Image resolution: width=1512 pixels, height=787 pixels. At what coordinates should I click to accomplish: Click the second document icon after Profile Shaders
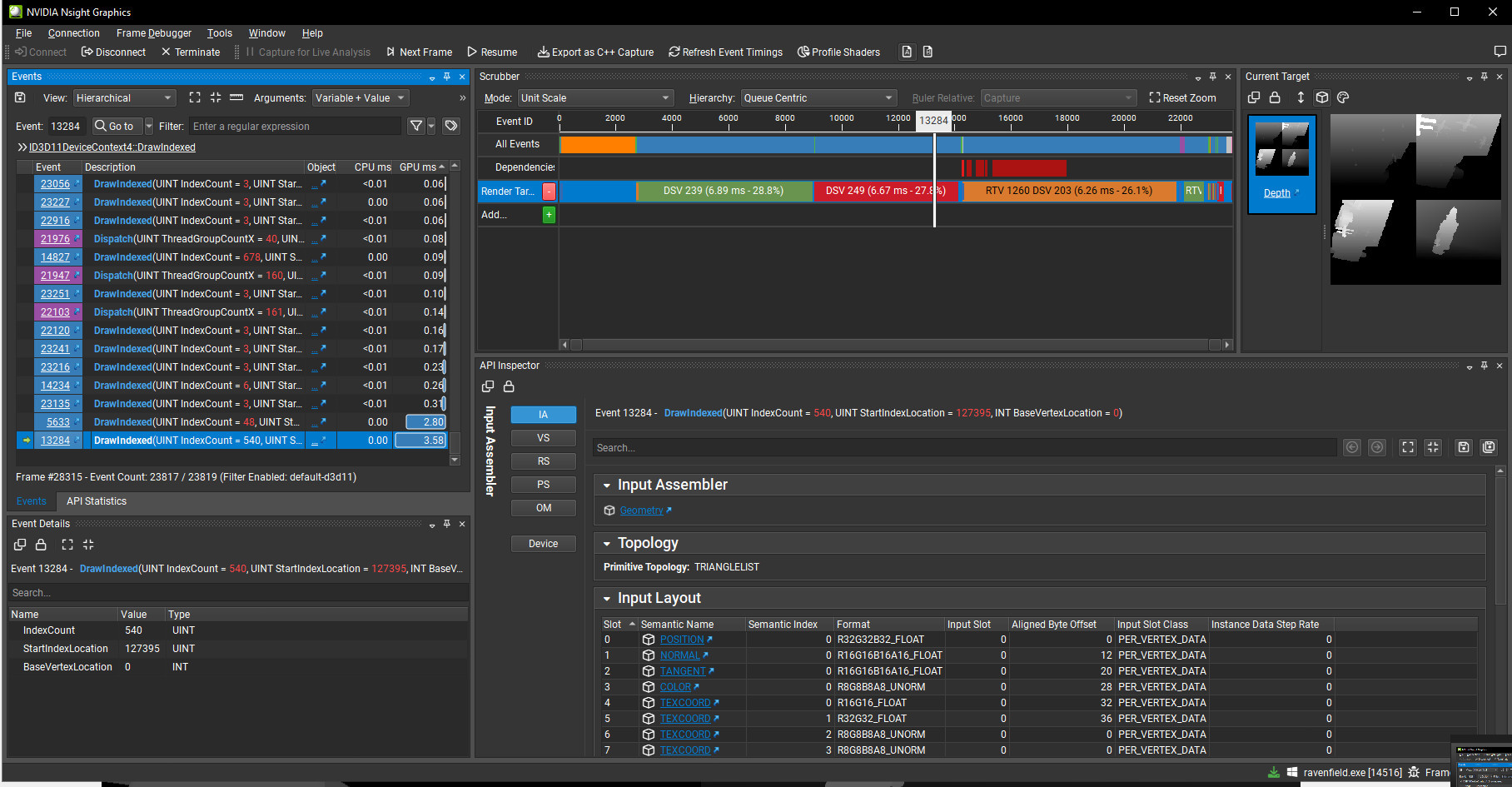click(x=928, y=52)
